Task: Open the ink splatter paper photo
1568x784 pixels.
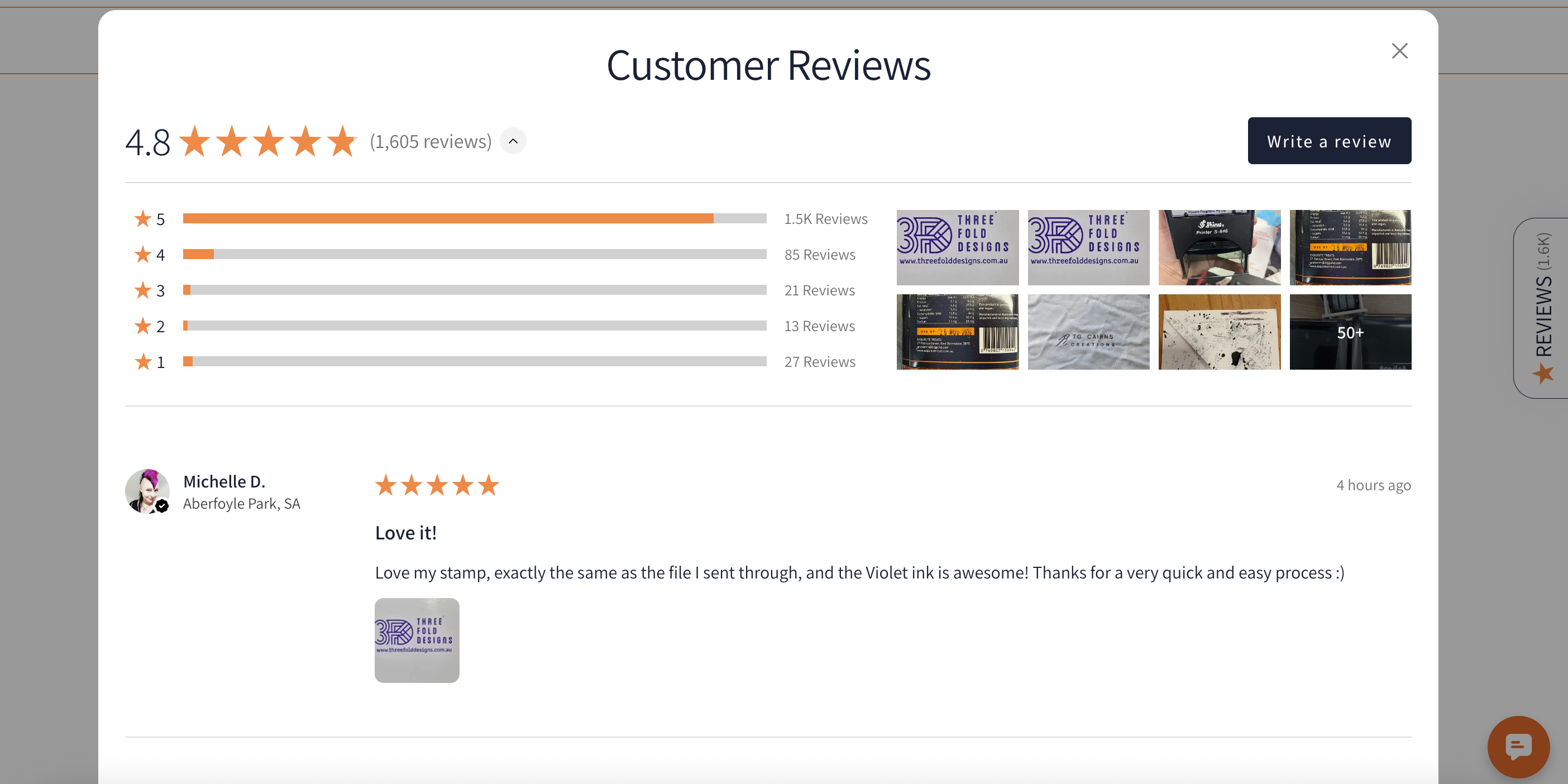Action: coord(1218,332)
